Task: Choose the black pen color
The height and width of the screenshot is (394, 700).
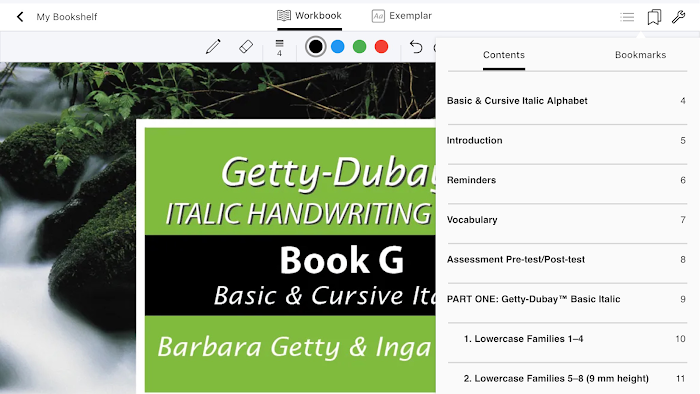Action: [316, 46]
